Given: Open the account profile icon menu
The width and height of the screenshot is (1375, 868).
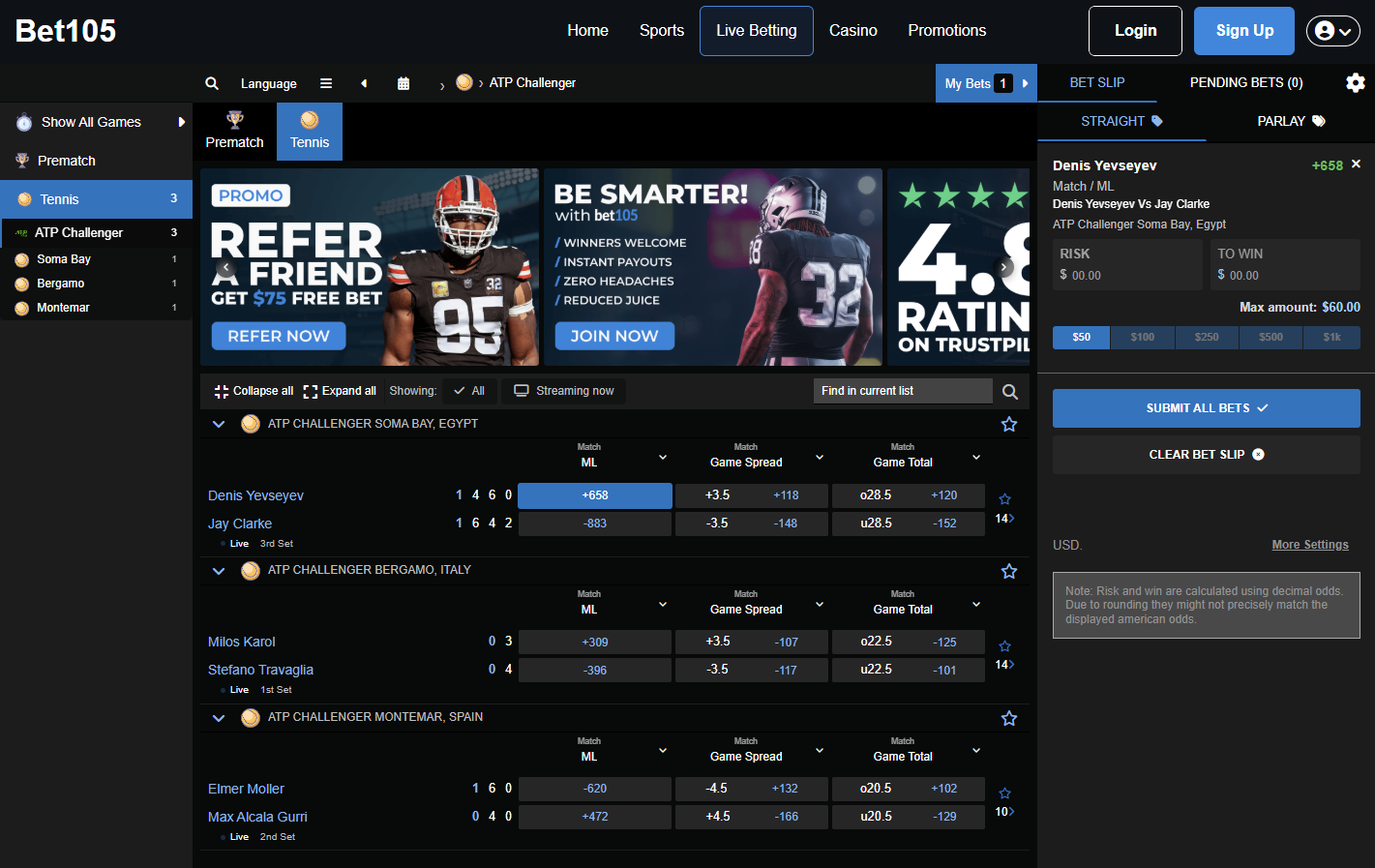Looking at the screenshot, I should click(1332, 30).
